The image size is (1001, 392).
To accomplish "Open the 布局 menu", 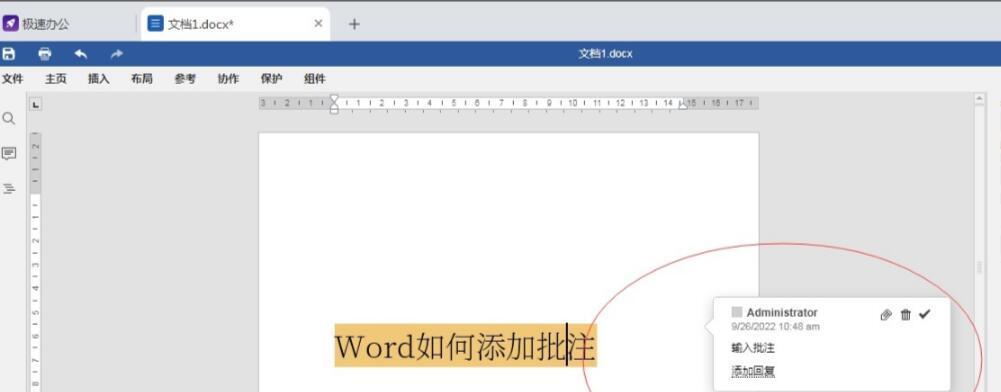I will tap(142, 79).
